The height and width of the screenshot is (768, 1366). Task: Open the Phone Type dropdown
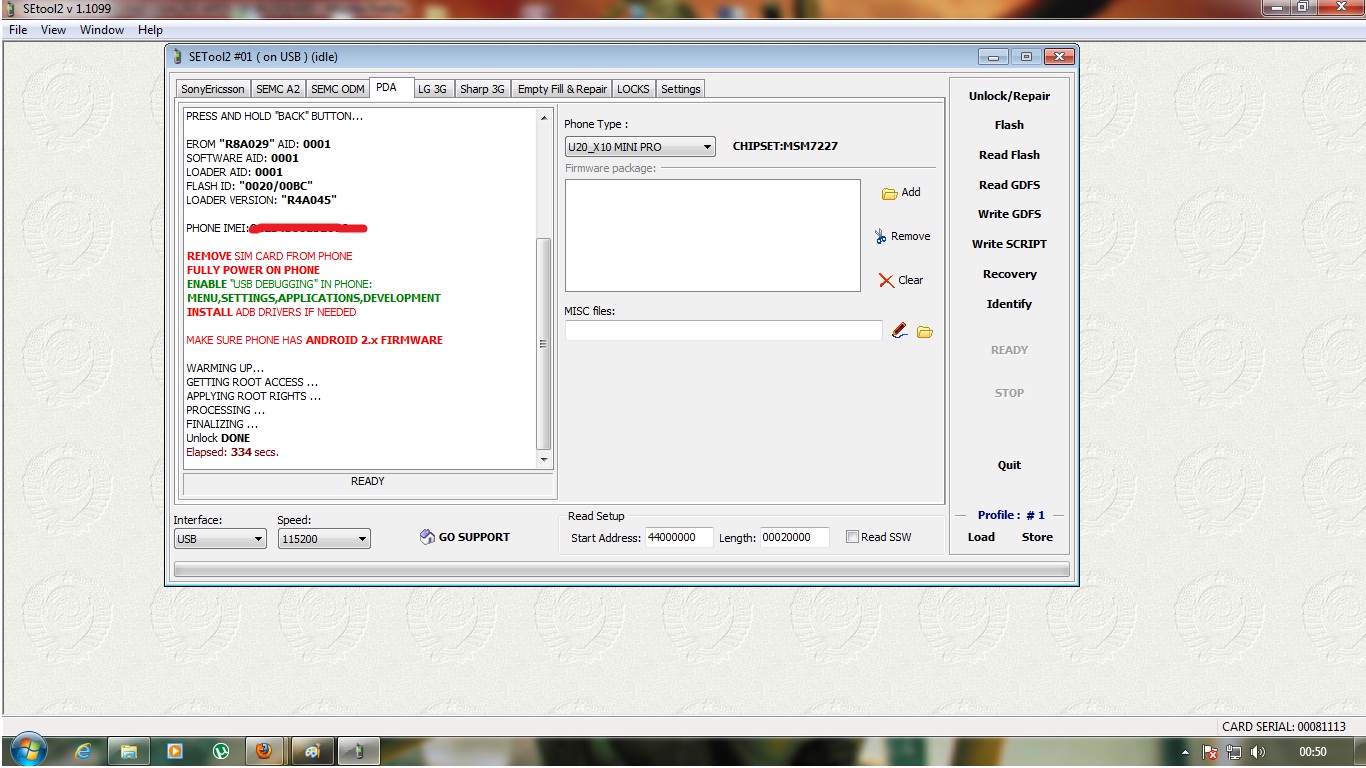[x=640, y=147]
